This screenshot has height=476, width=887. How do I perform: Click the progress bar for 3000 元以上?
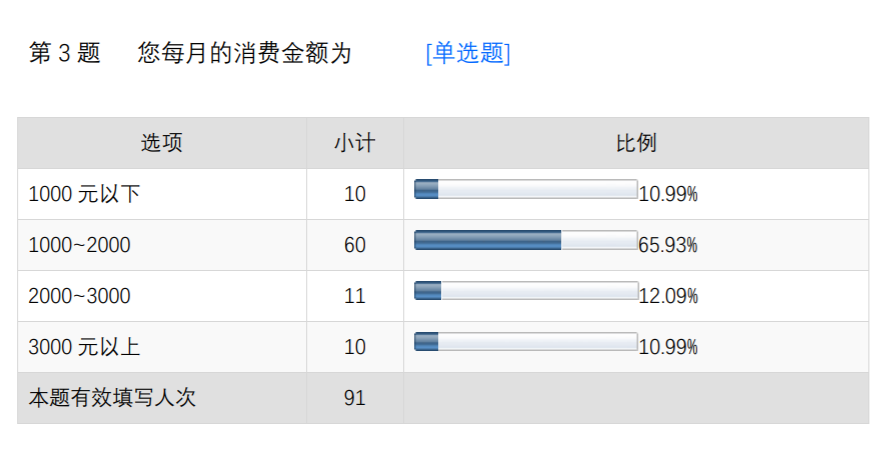coord(526,342)
